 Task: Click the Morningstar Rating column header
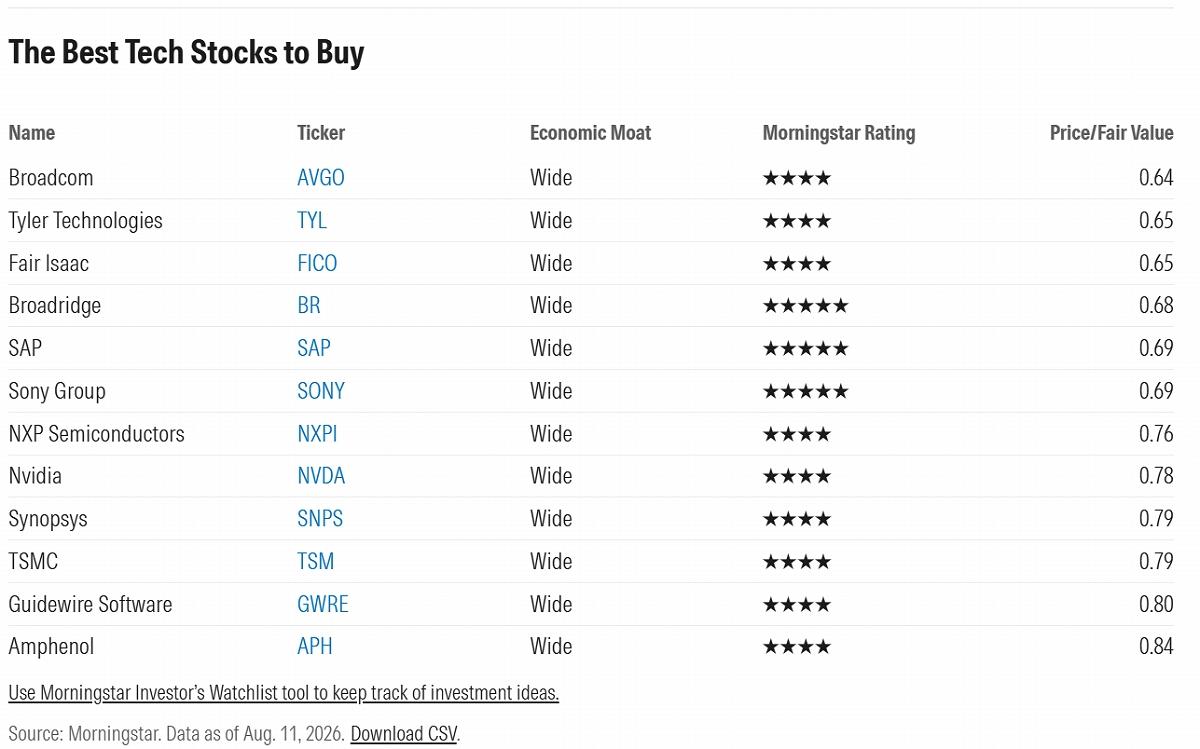[x=839, y=133]
